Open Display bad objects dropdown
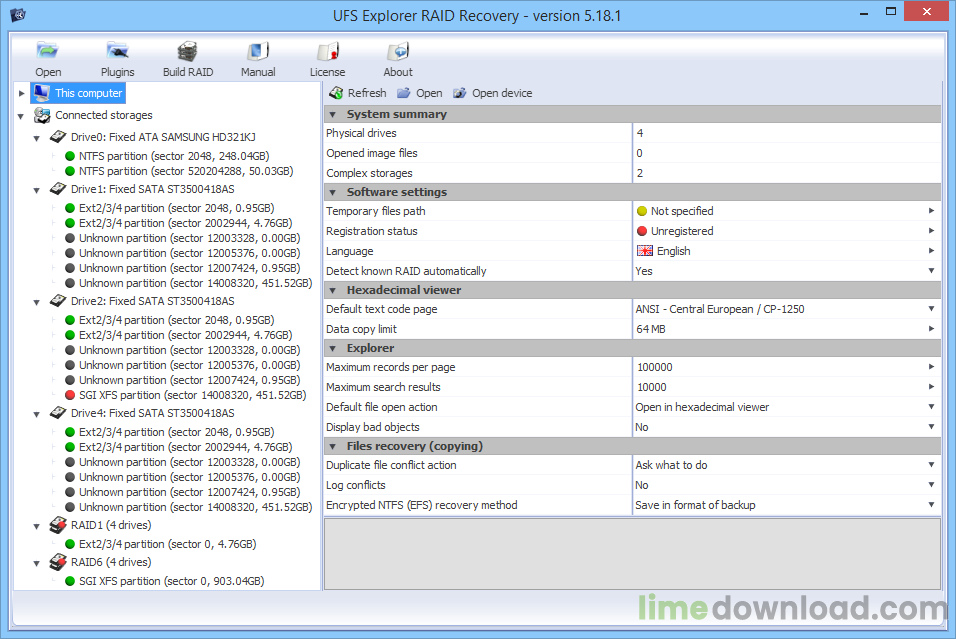Viewport: 956px width, 639px height. pyautogui.click(x=931, y=427)
